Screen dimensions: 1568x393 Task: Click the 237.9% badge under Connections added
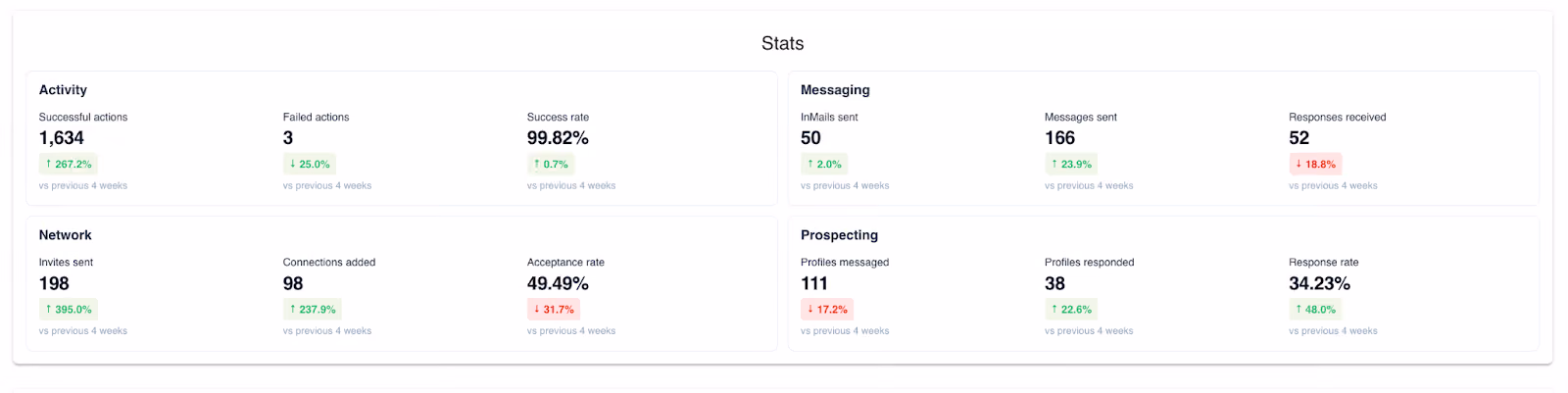312,309
